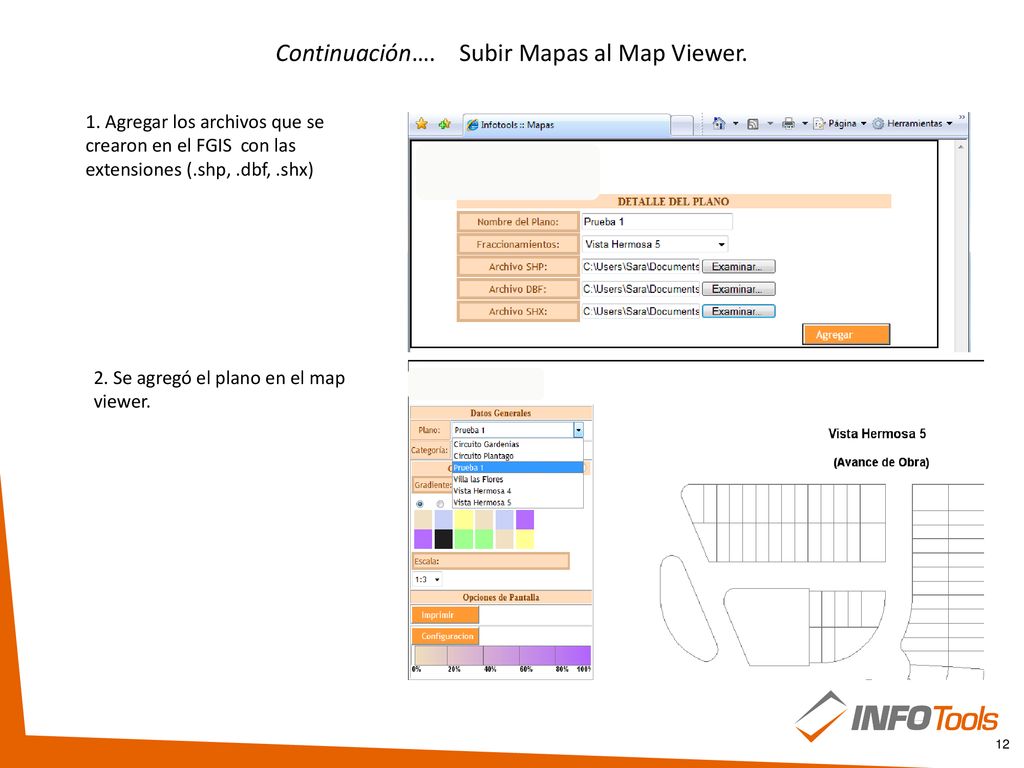
Task: Select the Infotools :: Mapas browser tab
Action: tap(566, 125)
